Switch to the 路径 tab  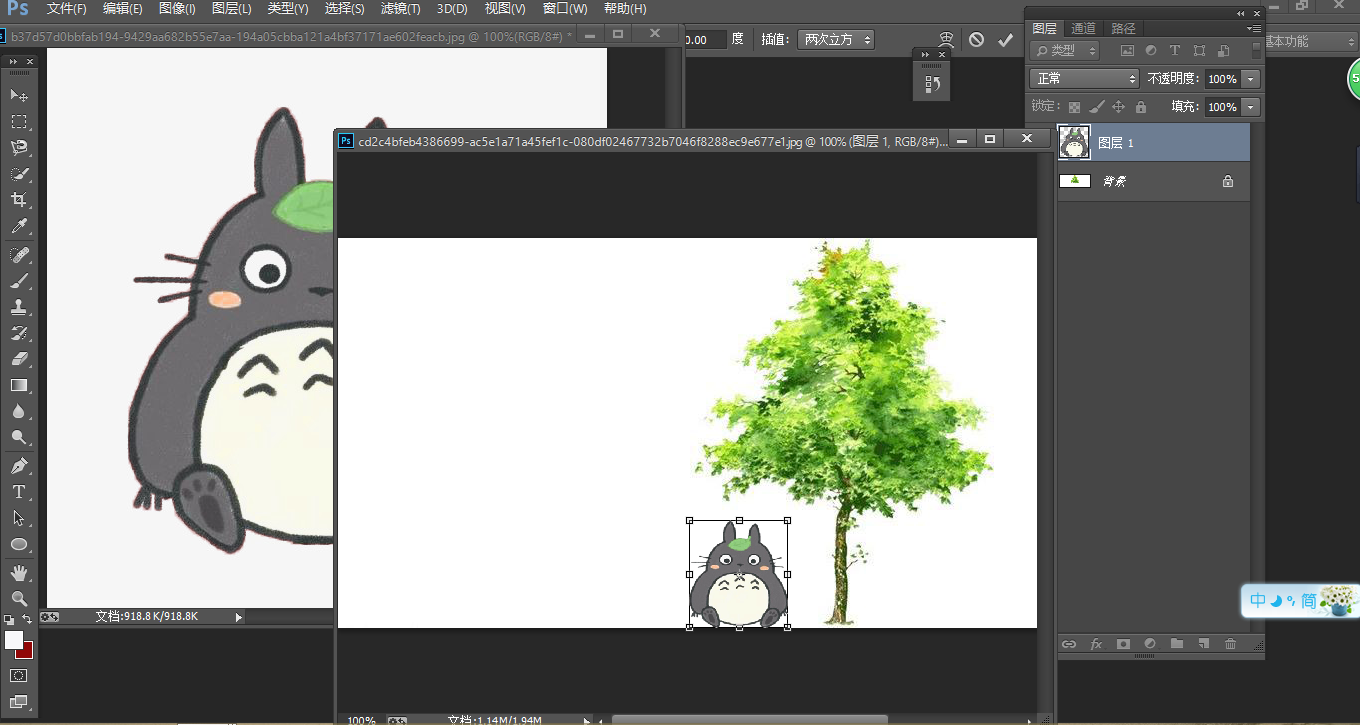click(x=1123, y=28)
